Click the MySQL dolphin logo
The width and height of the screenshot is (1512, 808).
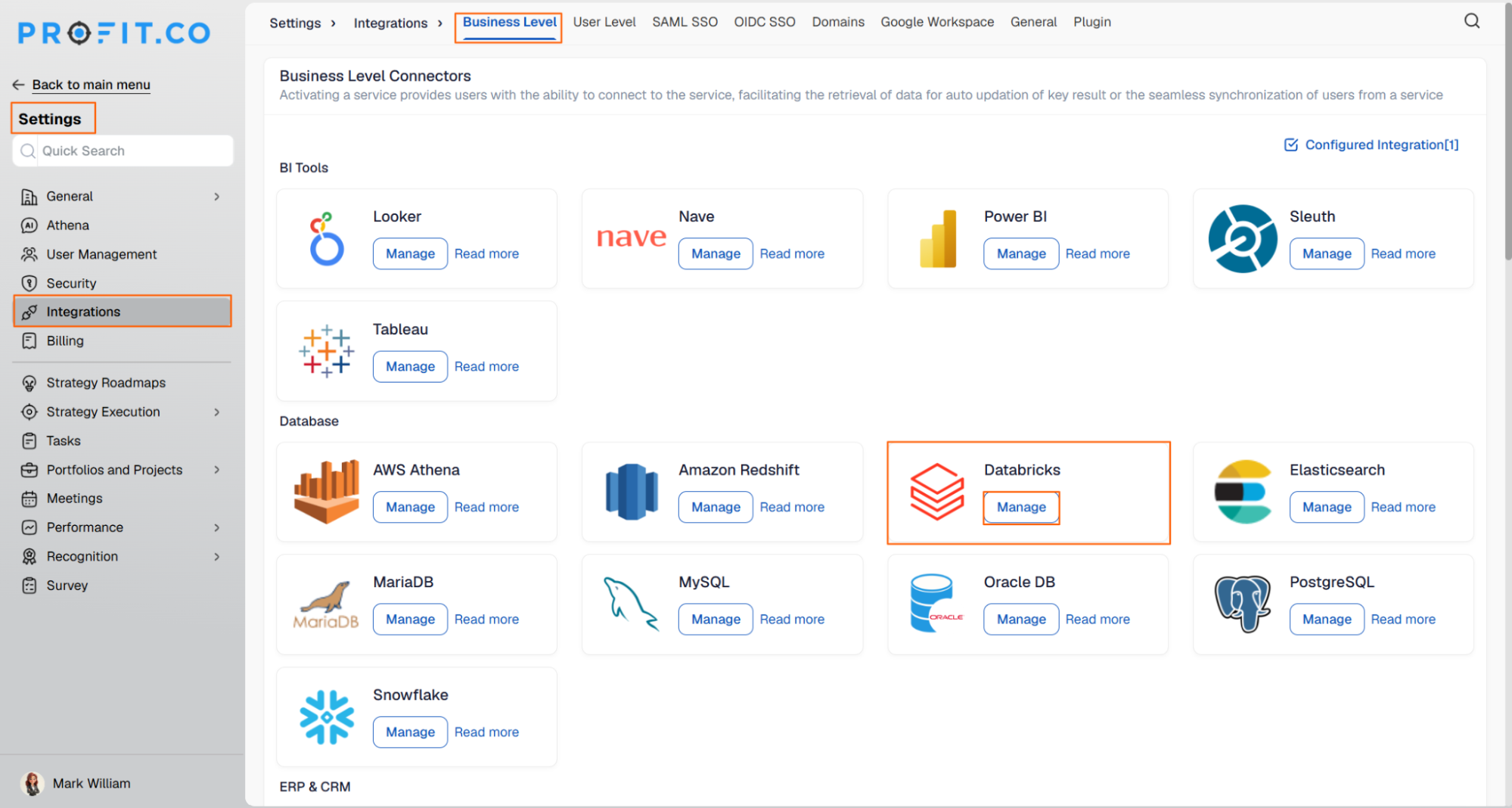(x=632, y=604)
